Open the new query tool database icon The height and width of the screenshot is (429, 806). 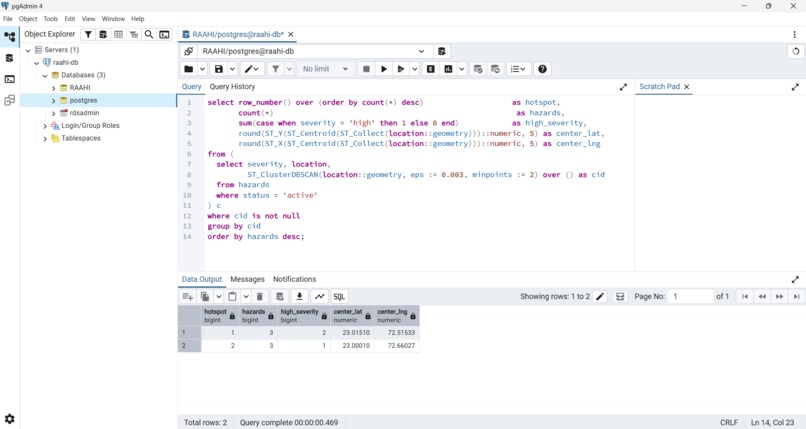point(441,51)
